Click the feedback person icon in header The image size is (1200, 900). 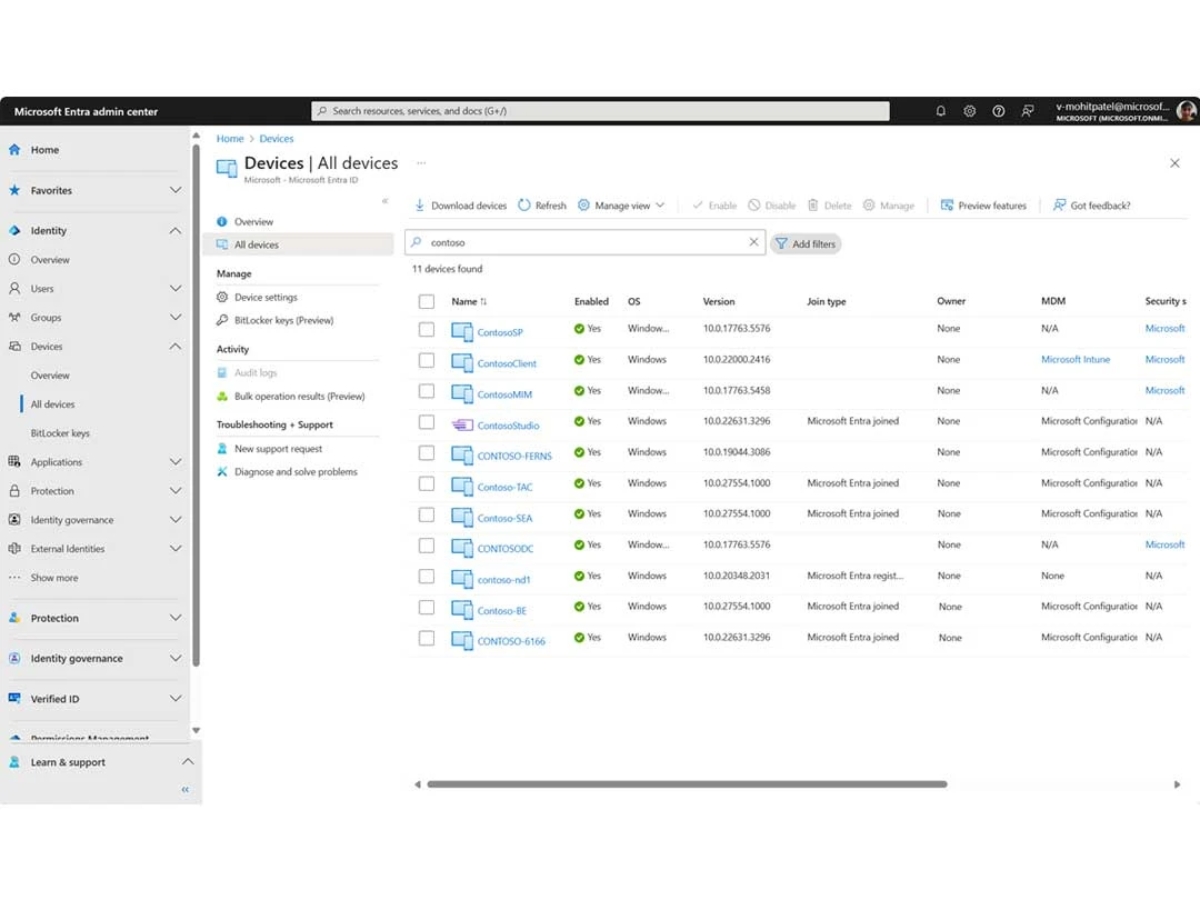pos(1027,111)
